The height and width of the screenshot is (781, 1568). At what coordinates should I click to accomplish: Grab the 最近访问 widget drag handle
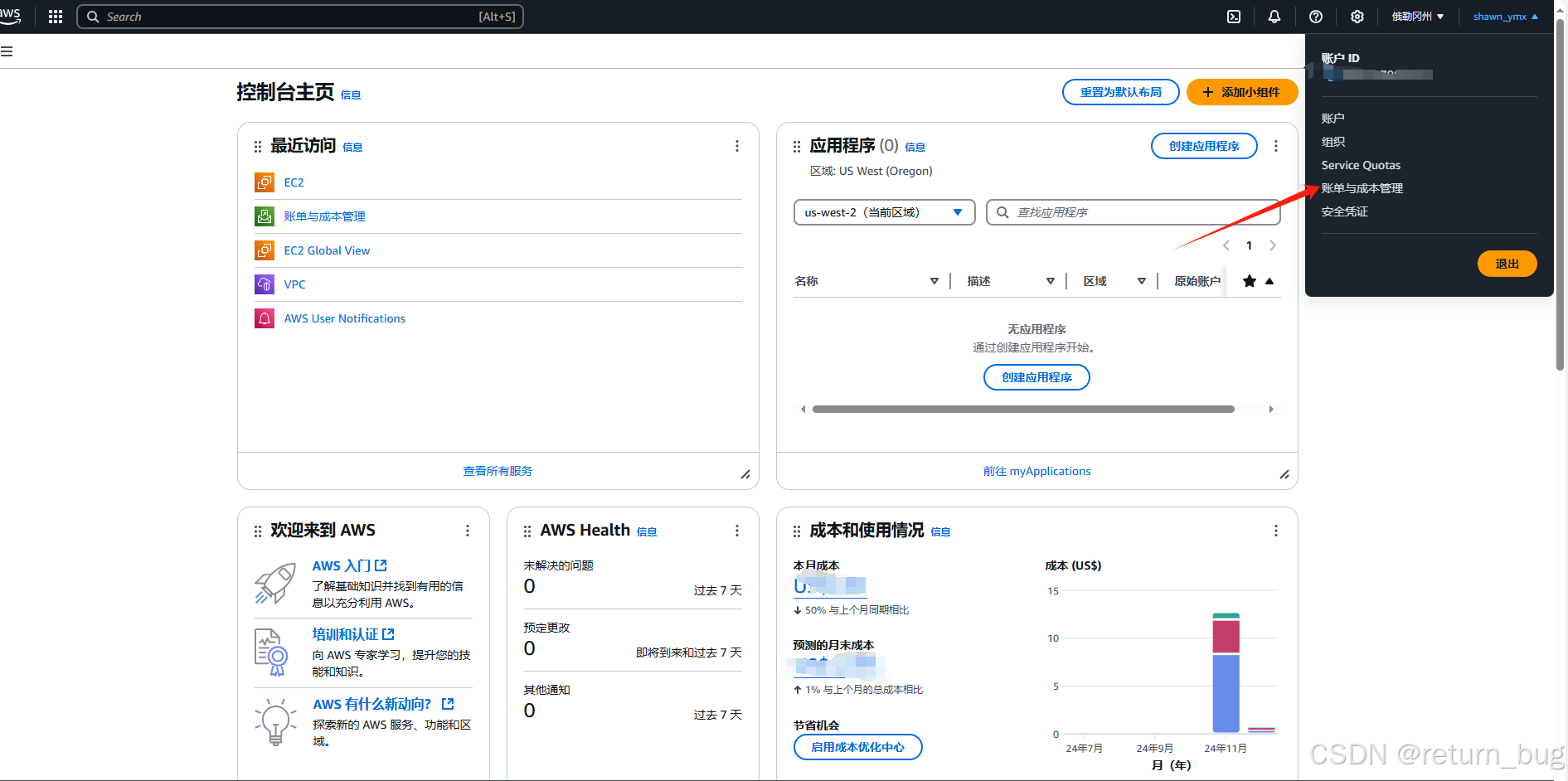[x=258, y=147]
